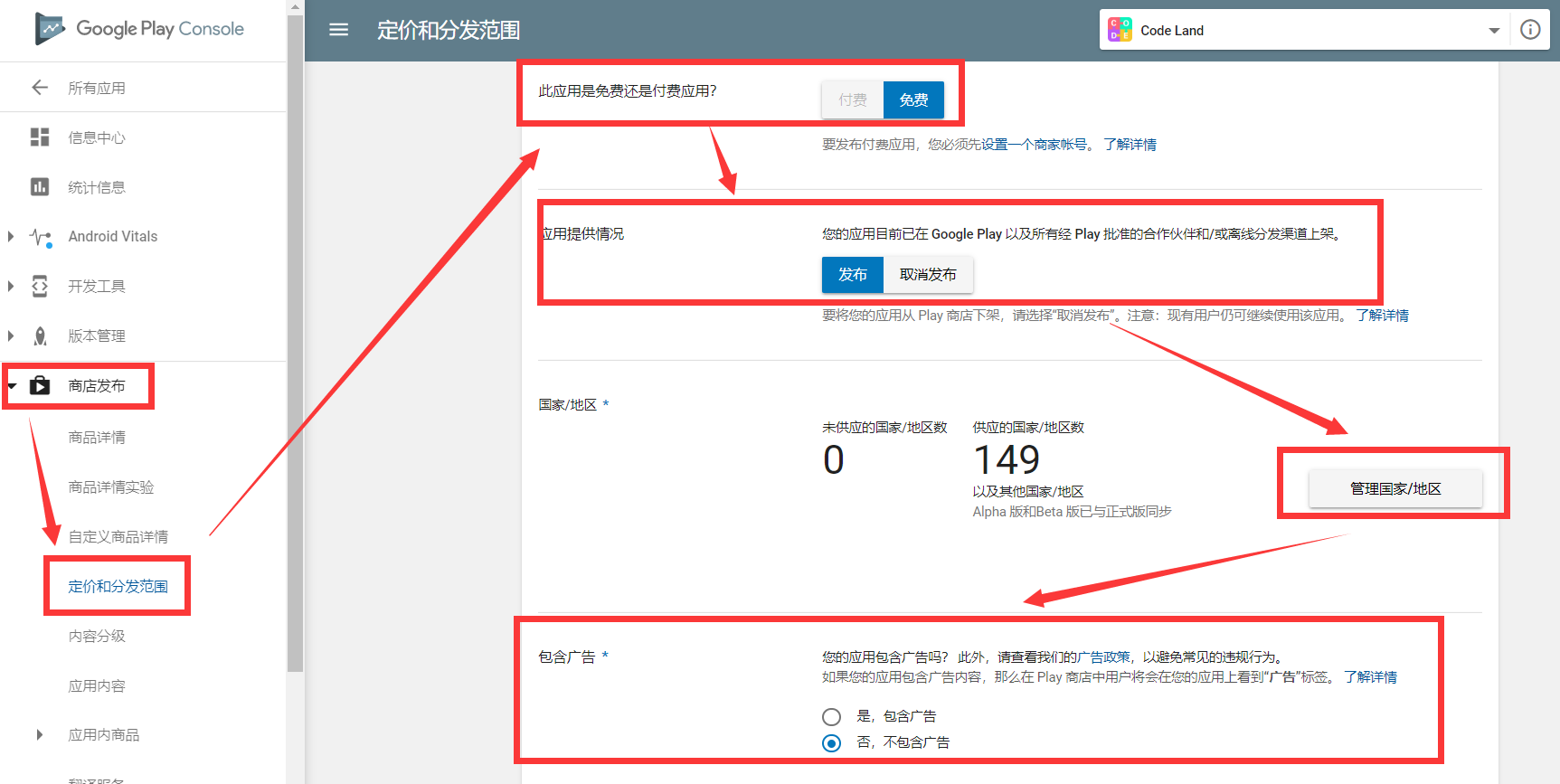Click the text 此应用是免费还是付费应用?
Viewport: 1560px width, 784px height.
(628, 91)
